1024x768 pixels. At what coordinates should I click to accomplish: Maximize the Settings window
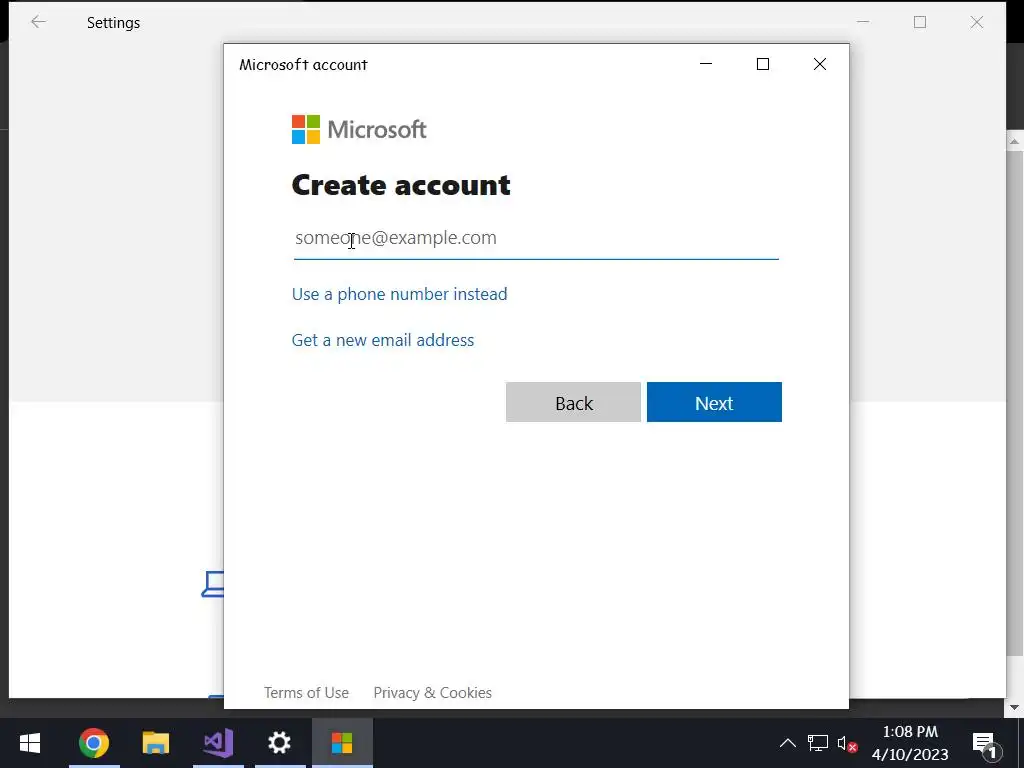click(920, 22)
